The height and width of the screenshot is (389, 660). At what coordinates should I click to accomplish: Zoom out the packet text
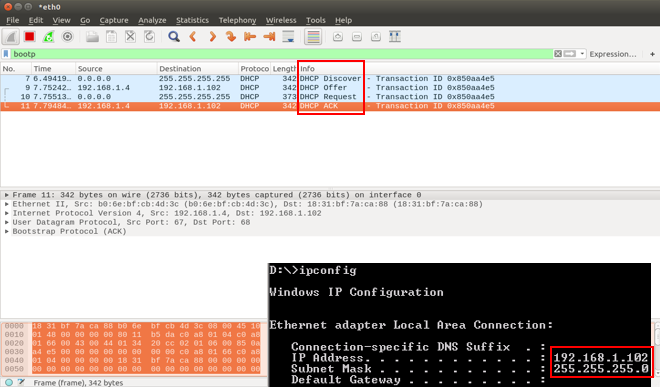coord(357,37)
